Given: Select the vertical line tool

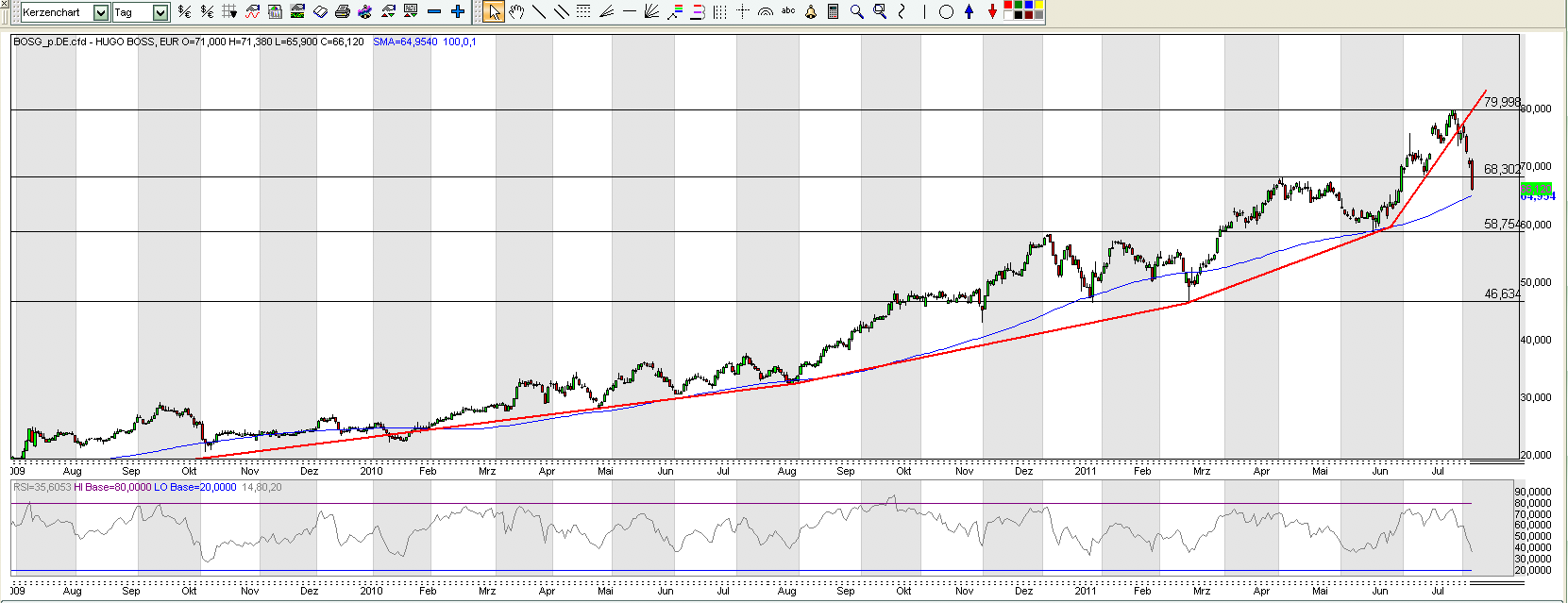Looking at the screenshot, I should (x=924, y=11).
